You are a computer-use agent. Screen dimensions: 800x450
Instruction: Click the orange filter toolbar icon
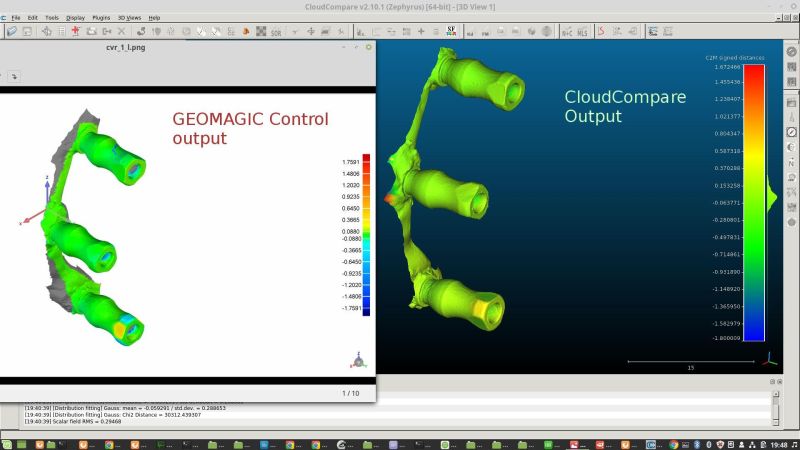246,32
